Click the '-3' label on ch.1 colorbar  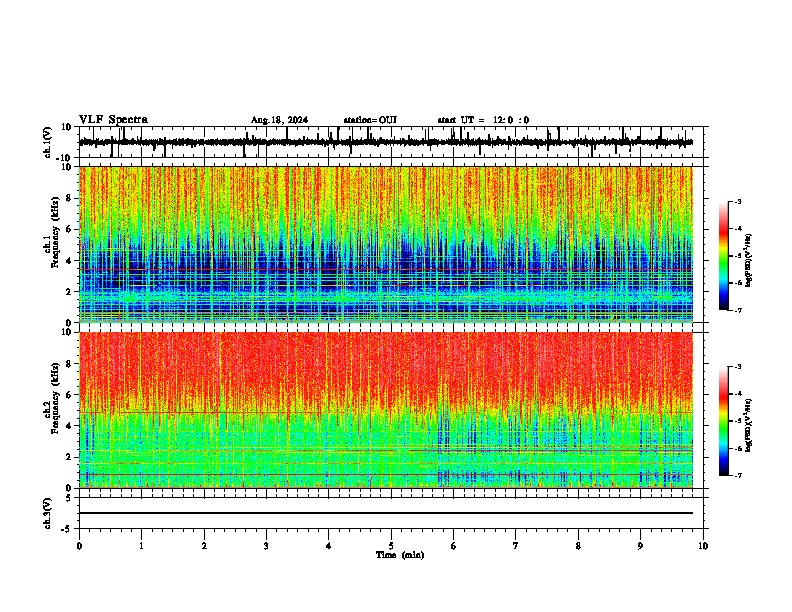click(738, 202)
